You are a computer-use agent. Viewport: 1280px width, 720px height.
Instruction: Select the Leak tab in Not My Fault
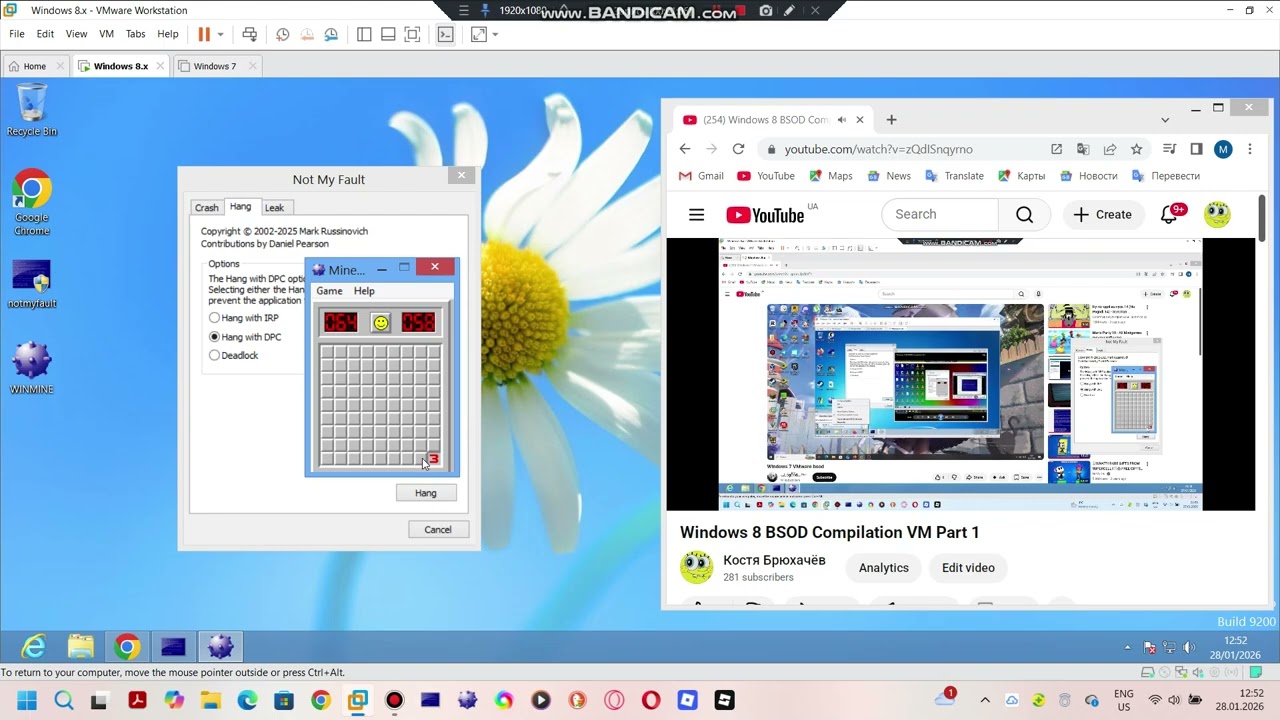tap(274, 207)
